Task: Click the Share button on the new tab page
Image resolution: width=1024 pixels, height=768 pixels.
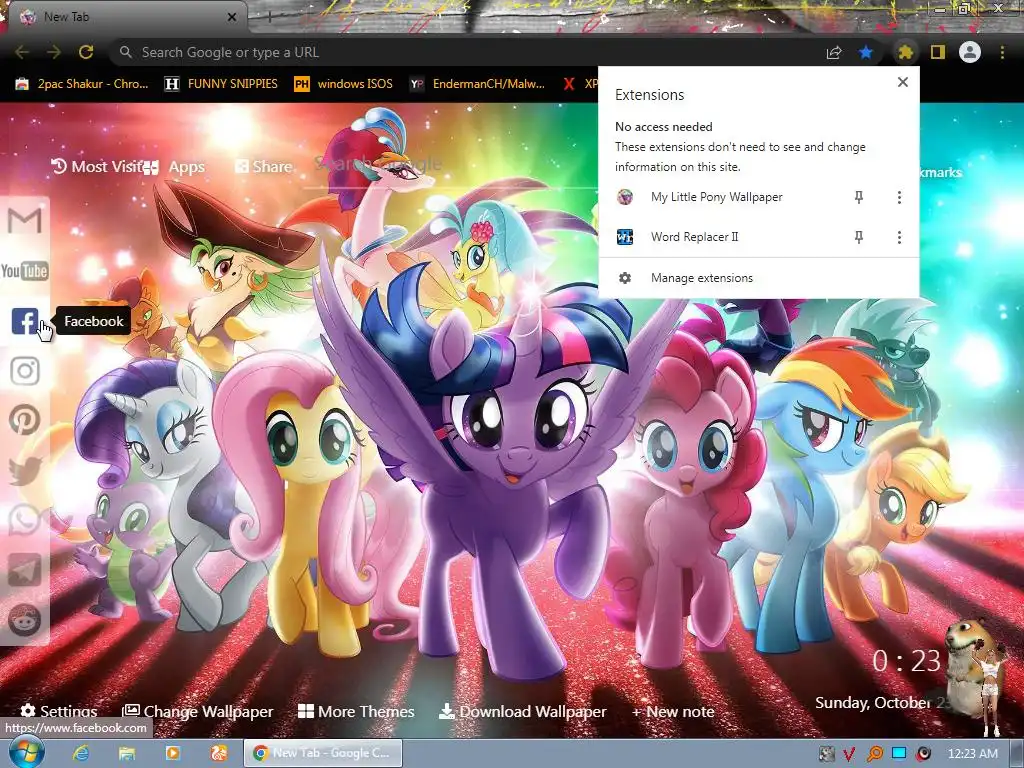Action: click(x=263, y=167)
